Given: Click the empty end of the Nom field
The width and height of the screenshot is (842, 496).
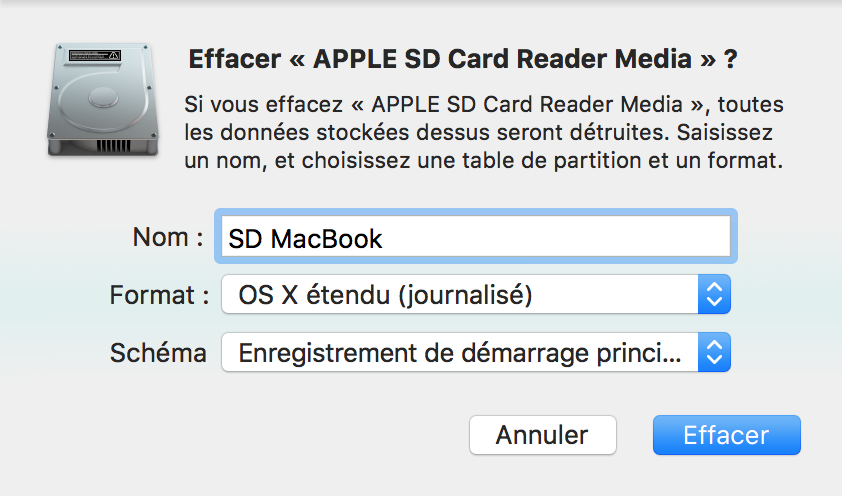Looking at the screenshot, I should pos(556,236).
